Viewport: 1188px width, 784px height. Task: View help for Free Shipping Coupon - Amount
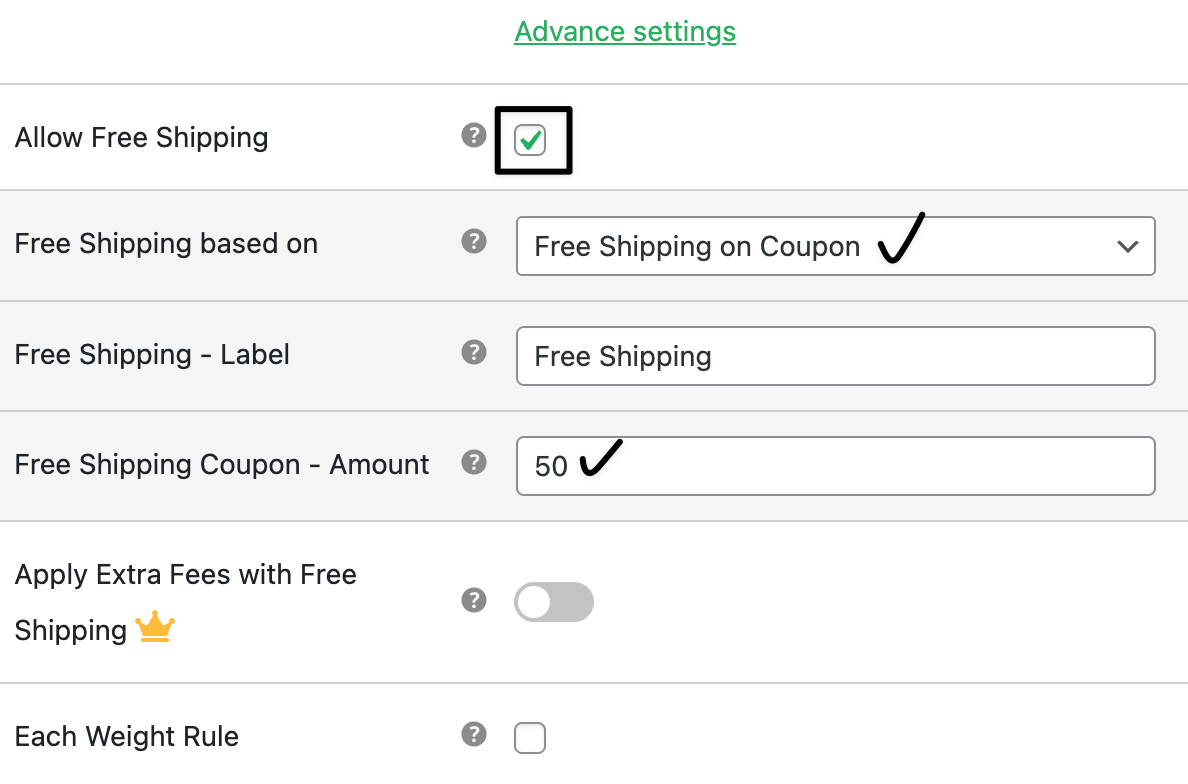[x=474, y=462]
